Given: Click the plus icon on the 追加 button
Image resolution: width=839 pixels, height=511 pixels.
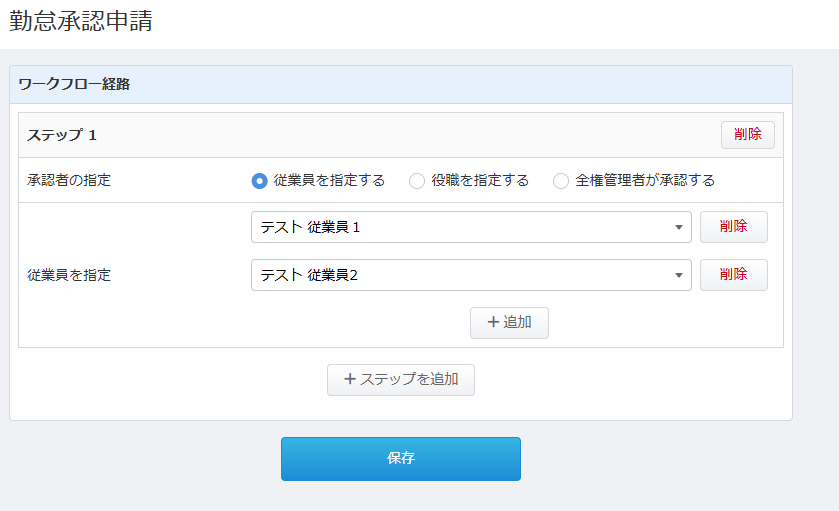Looking at the screenshot, I should pos(493,322).
